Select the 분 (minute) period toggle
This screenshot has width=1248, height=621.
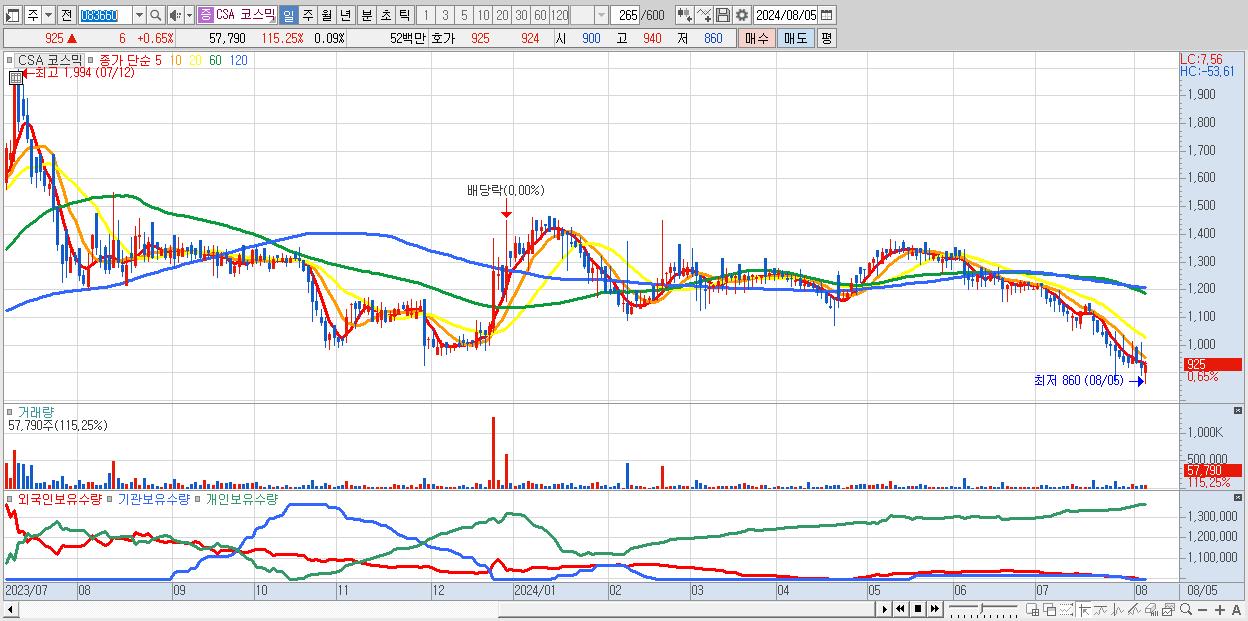tap(367, 15)
